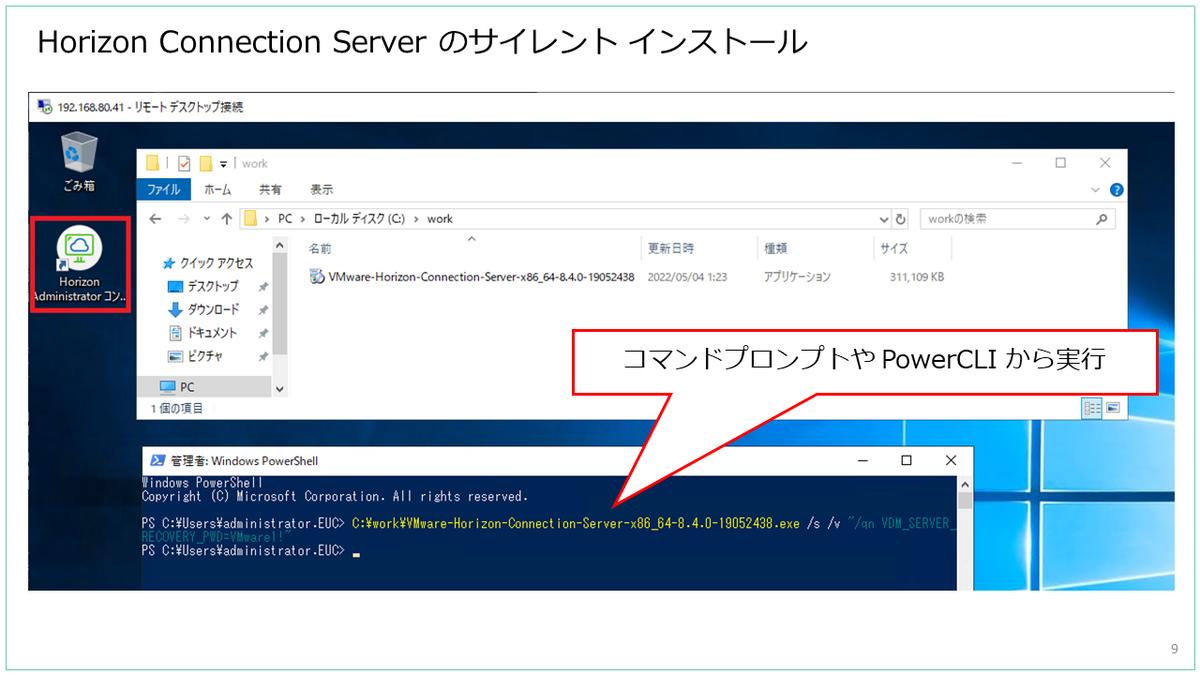Click the file date 2022/05/04 1:23
Viewport: 1200px width, 675px height.
[687, 277]
